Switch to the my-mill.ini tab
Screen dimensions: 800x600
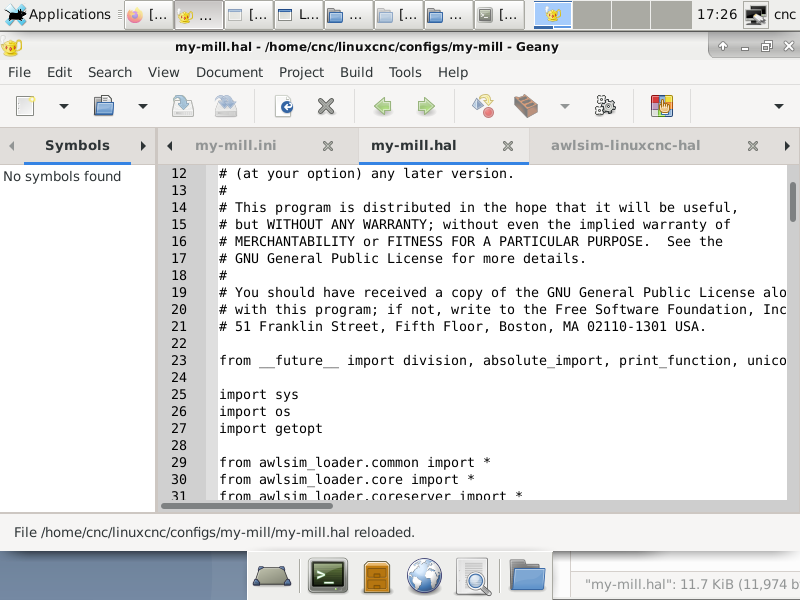235,145
